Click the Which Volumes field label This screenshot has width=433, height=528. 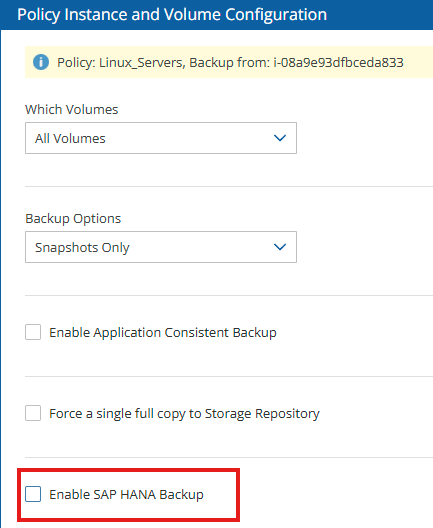tap(72, 109)
